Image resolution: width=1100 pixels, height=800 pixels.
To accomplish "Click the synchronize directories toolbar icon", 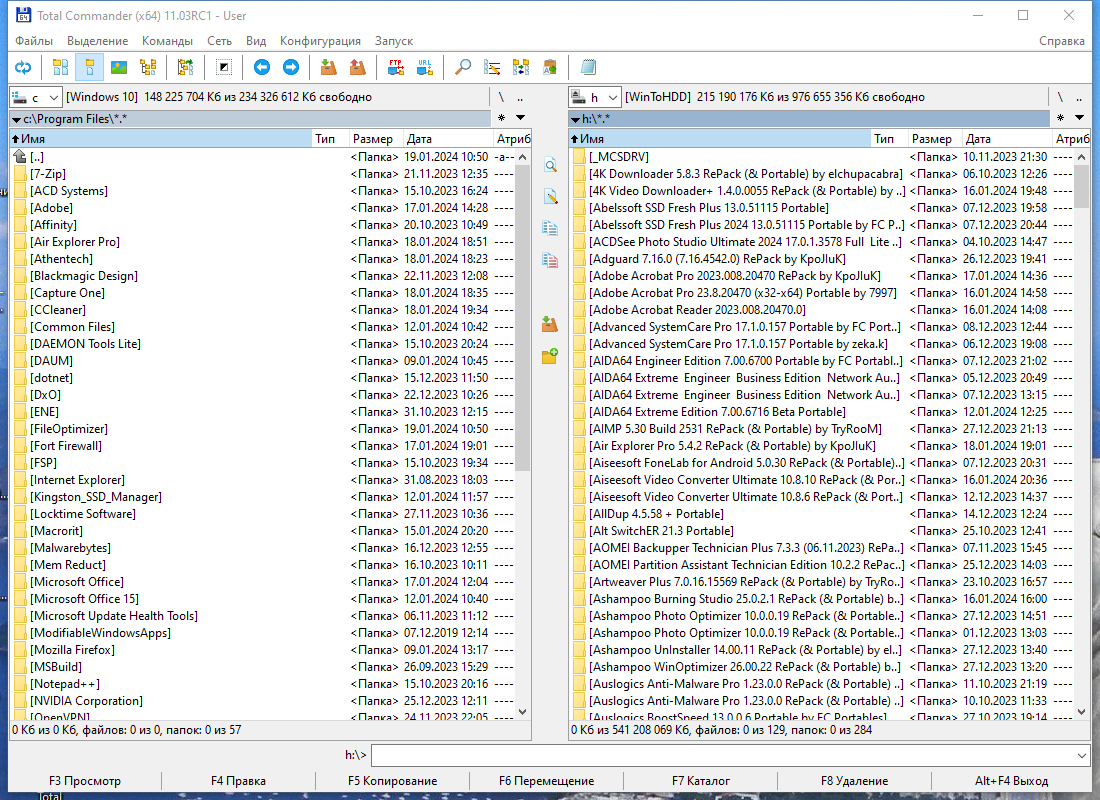I will [x=521, y=67].
